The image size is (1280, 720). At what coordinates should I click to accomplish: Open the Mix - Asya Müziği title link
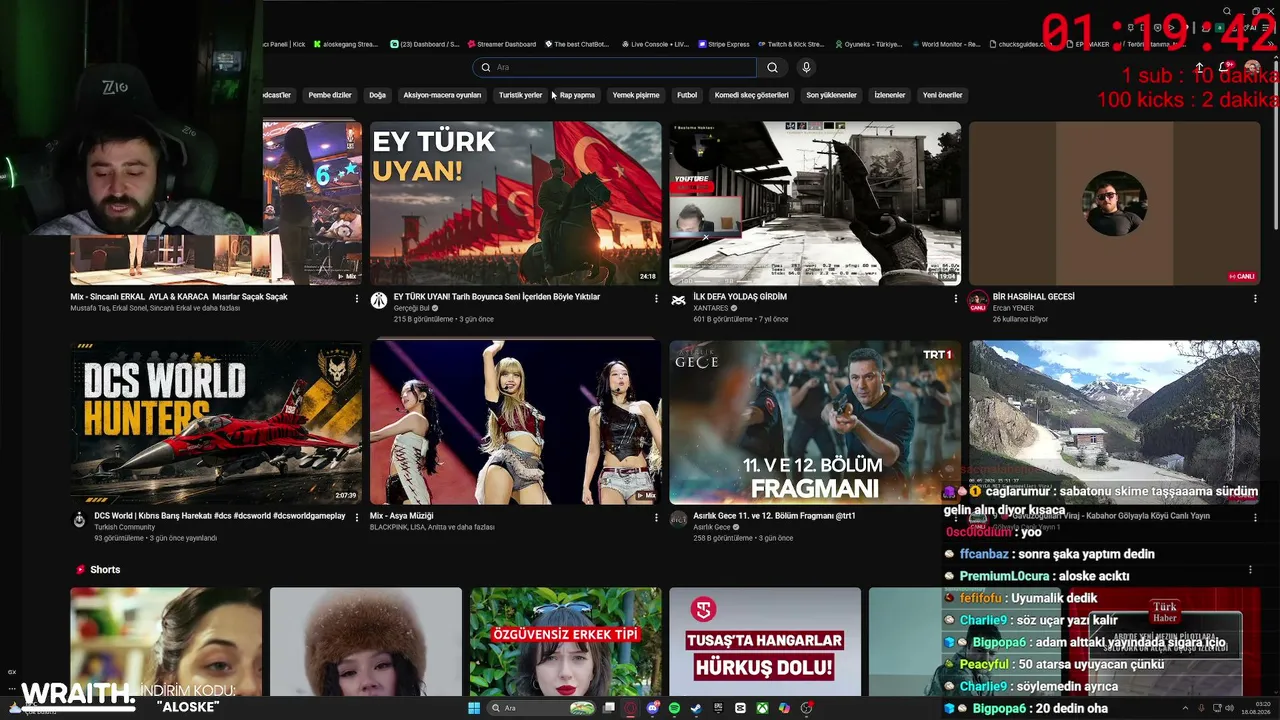[x=402, y=516]
